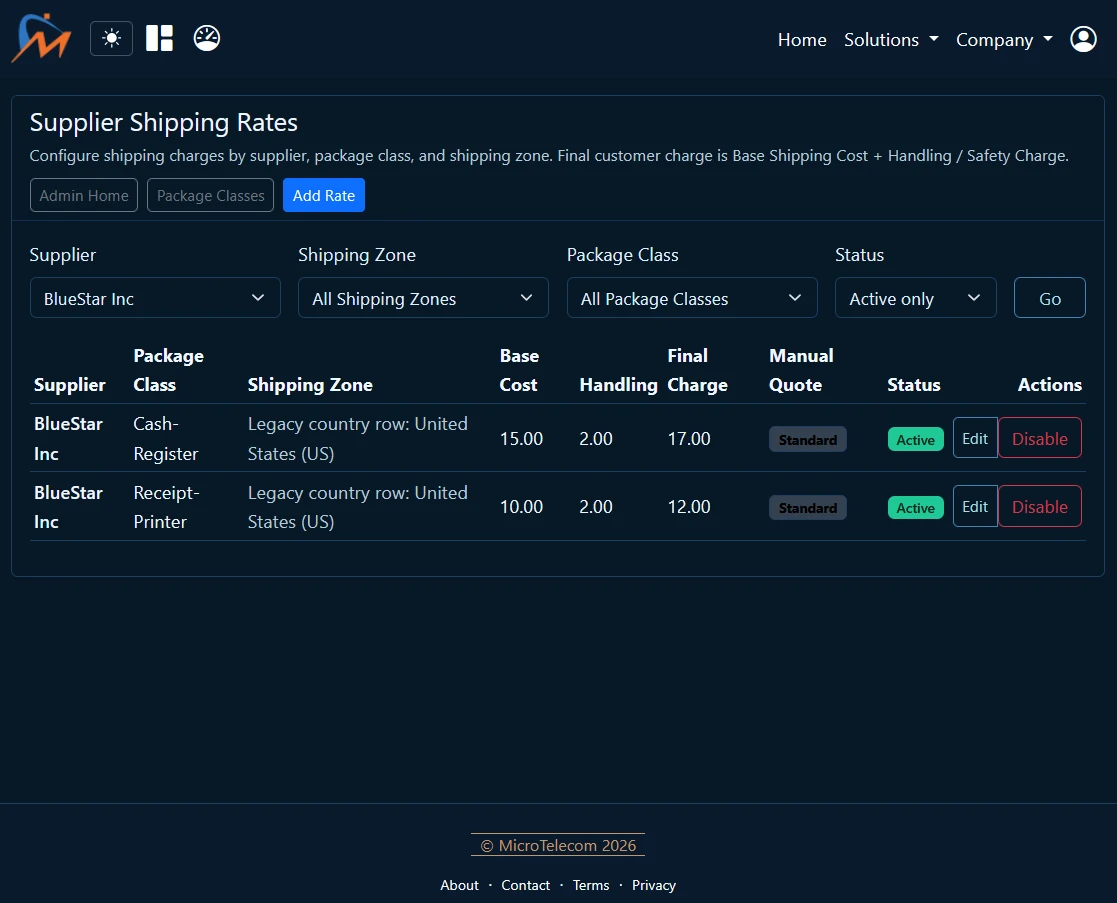1117x903 pixels.
Task: Click Standard badge in Cash-Register row
Action: point(808,439)
